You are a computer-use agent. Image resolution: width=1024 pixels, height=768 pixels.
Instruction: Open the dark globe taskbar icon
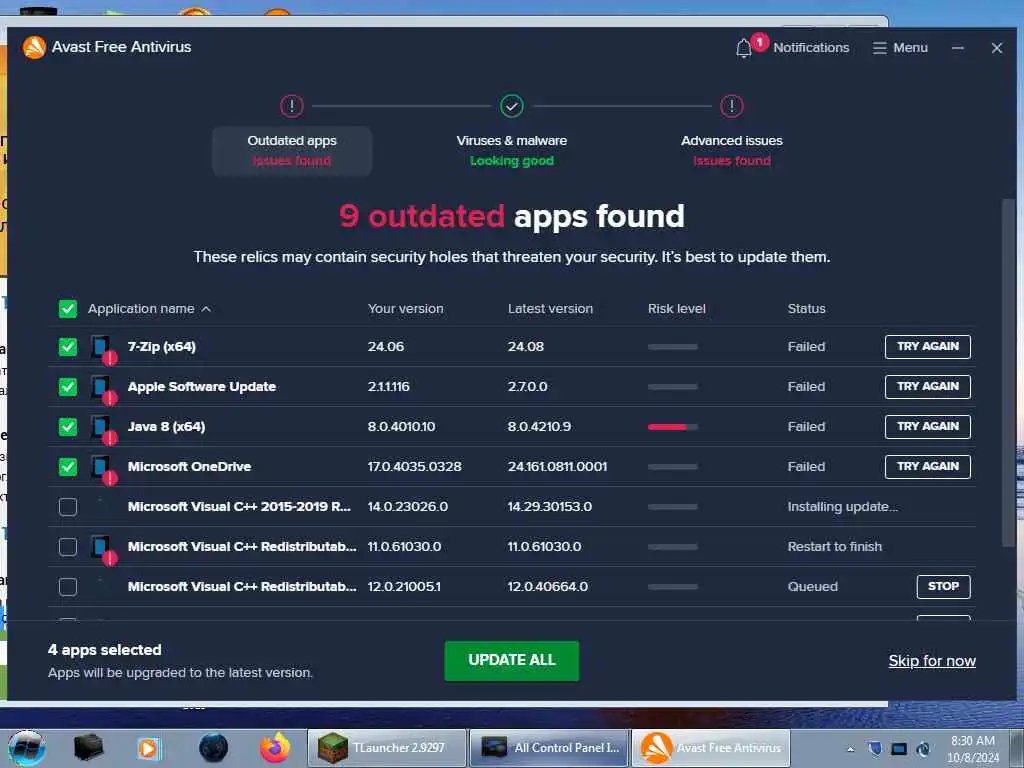214,748
